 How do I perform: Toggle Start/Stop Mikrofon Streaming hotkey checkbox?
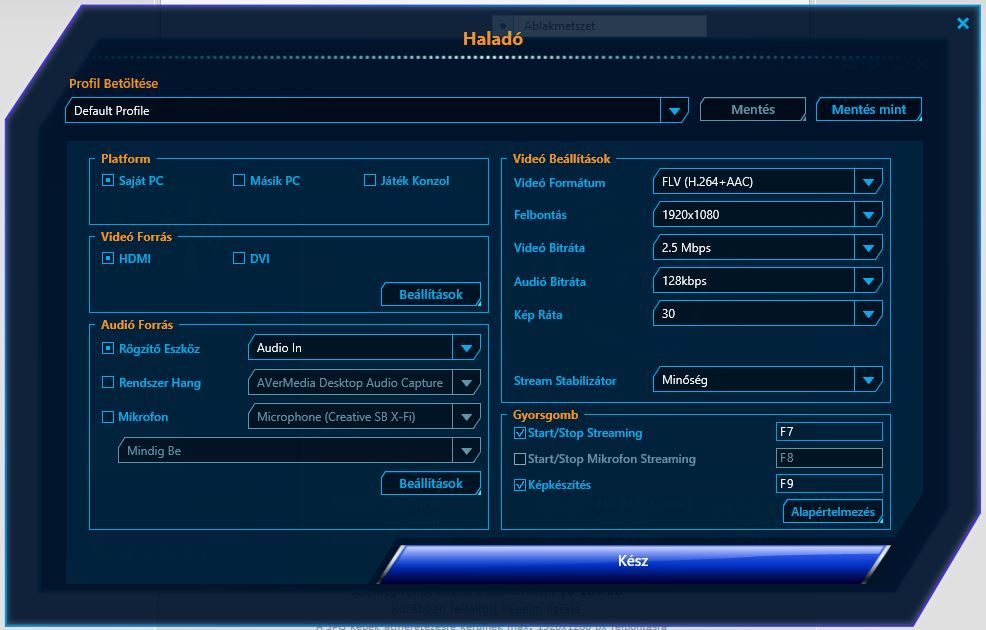pos(520,459)
